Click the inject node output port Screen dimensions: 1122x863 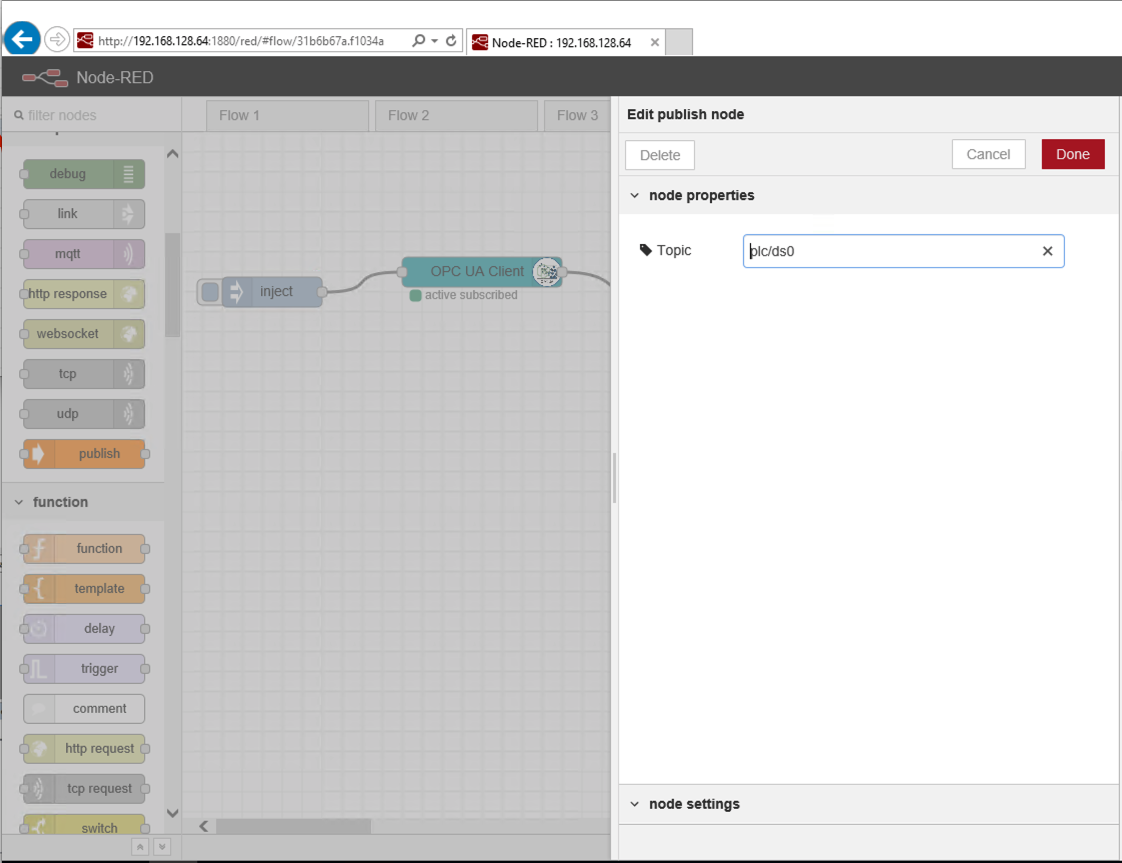pos(323,292)
